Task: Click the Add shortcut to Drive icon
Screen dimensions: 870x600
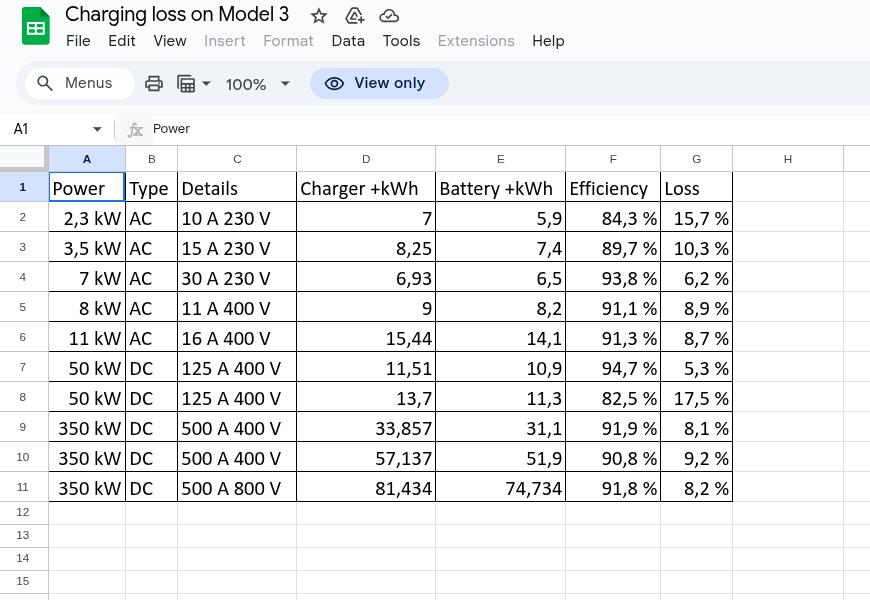Action: coord(354,16)
